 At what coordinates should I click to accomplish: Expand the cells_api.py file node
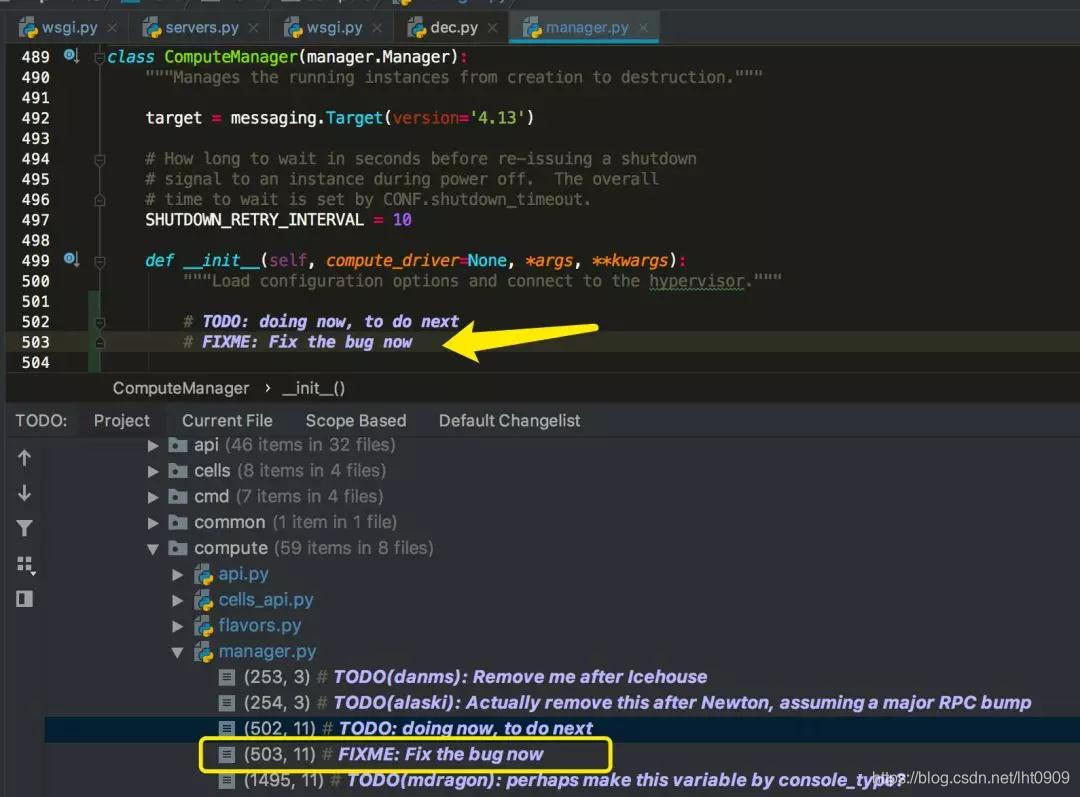point(178,601)
